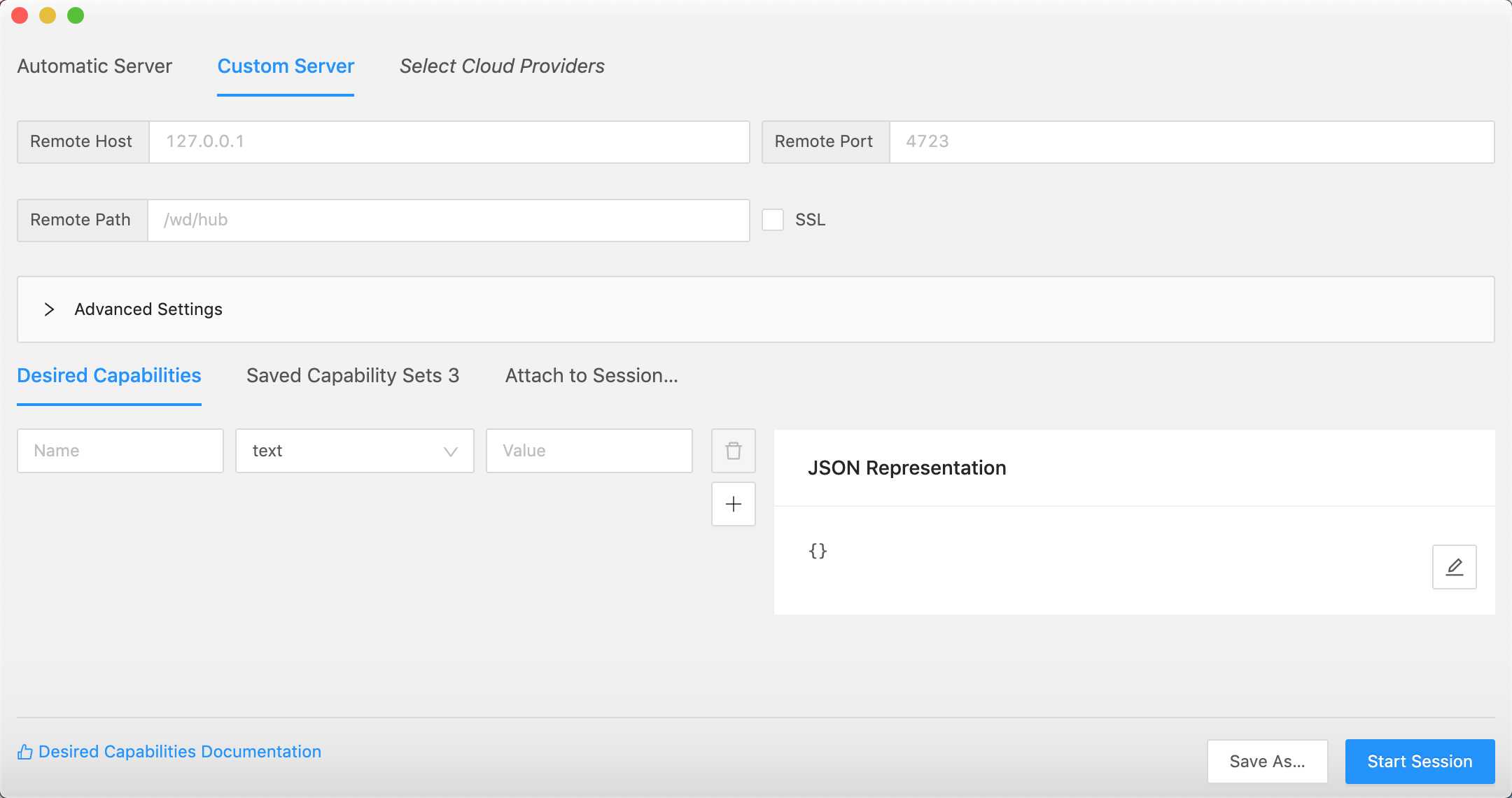The width and height of the screenshot is (1512, 798).
Task: Click the add new capability plus icon
Action: pos(732,504)
